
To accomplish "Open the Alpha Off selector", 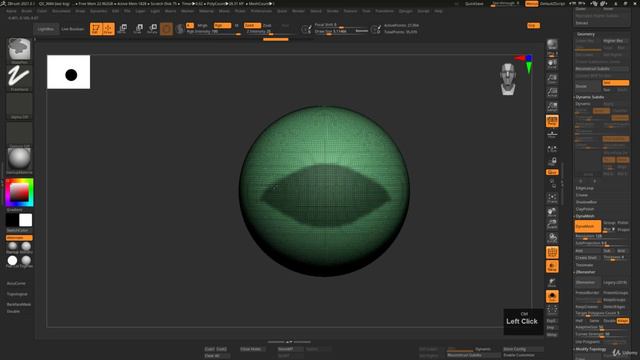I will coord(19,106).
